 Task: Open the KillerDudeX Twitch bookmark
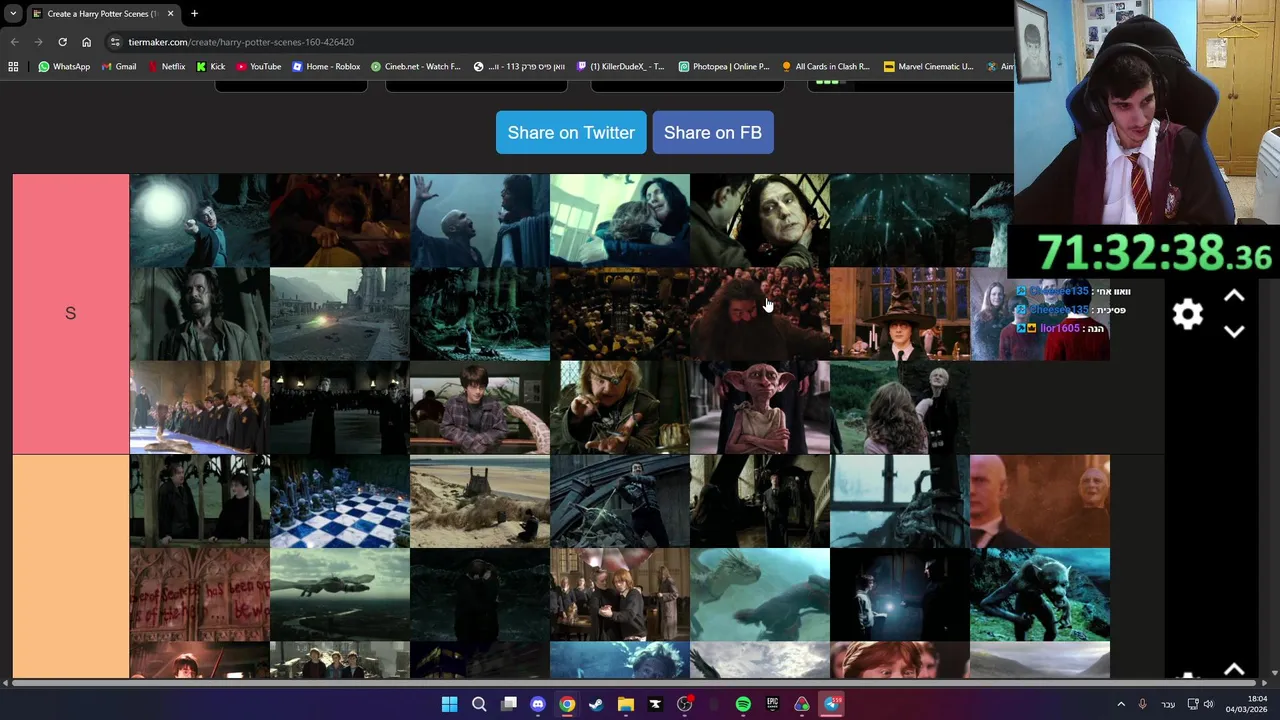tap(620, 66)
